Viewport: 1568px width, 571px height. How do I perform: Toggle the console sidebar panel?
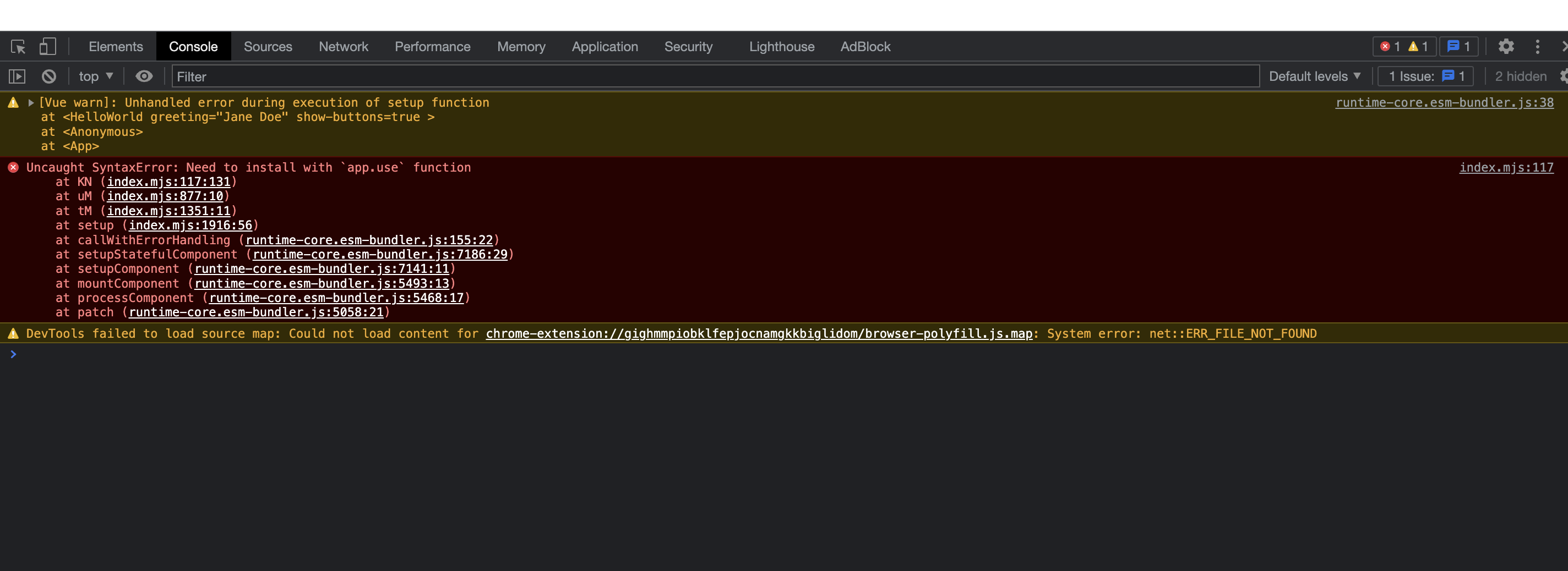coord(17,76)
